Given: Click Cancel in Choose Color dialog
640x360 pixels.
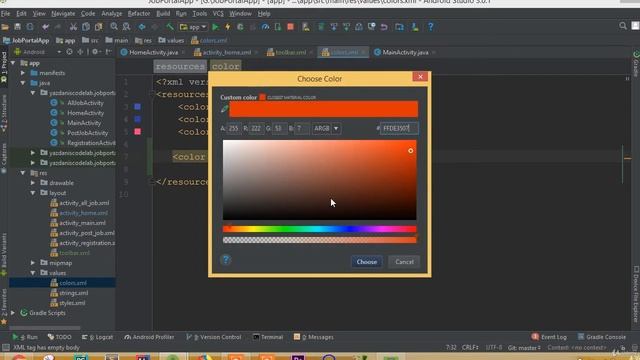Looking at the screenshot, I should click(404, 262).
